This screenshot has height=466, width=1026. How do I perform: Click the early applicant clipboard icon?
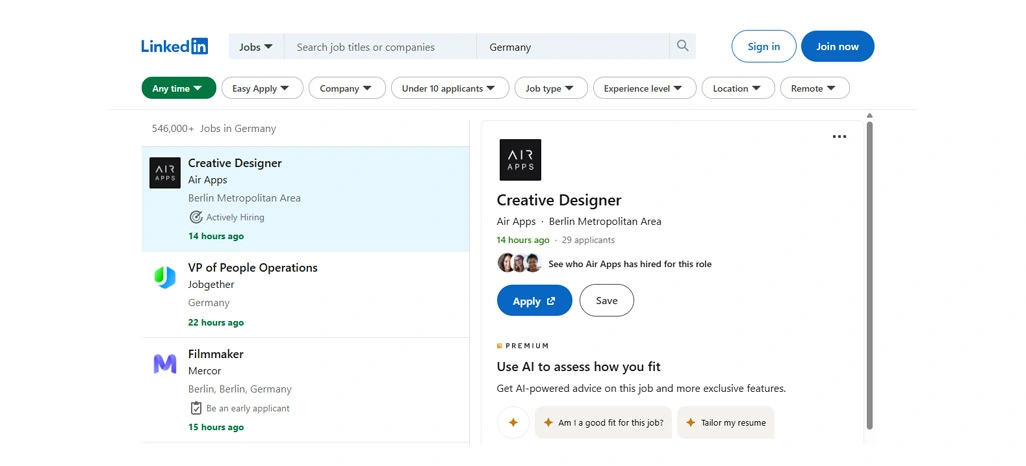click(x=196, y=408)
